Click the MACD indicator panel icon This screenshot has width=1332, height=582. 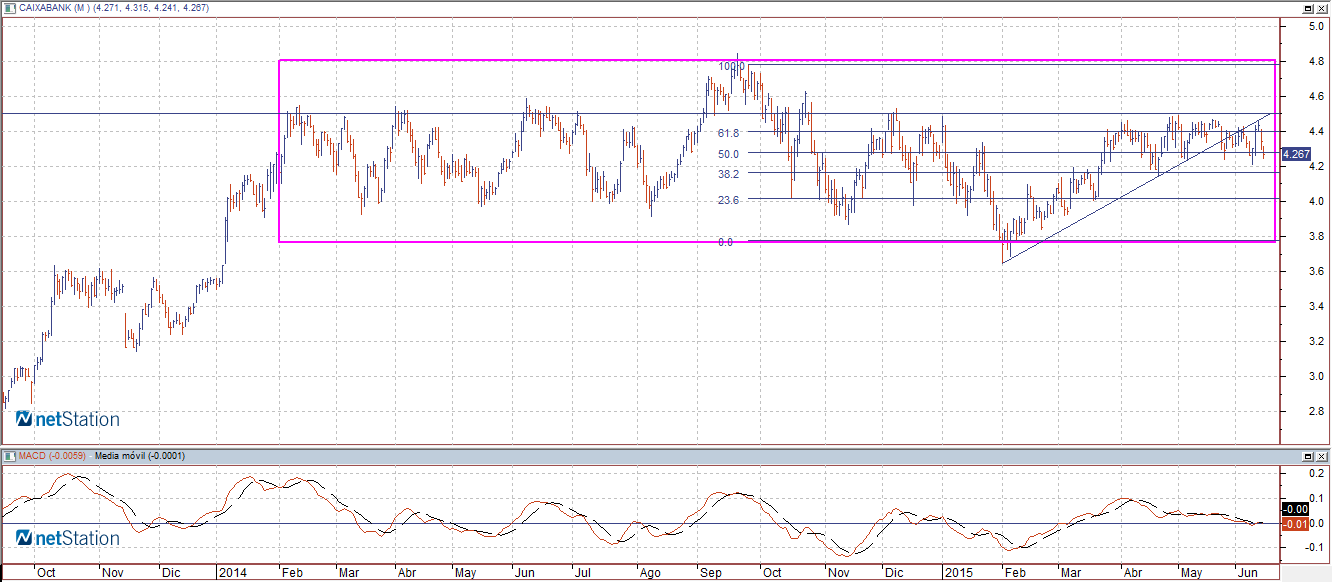(8, 456)
